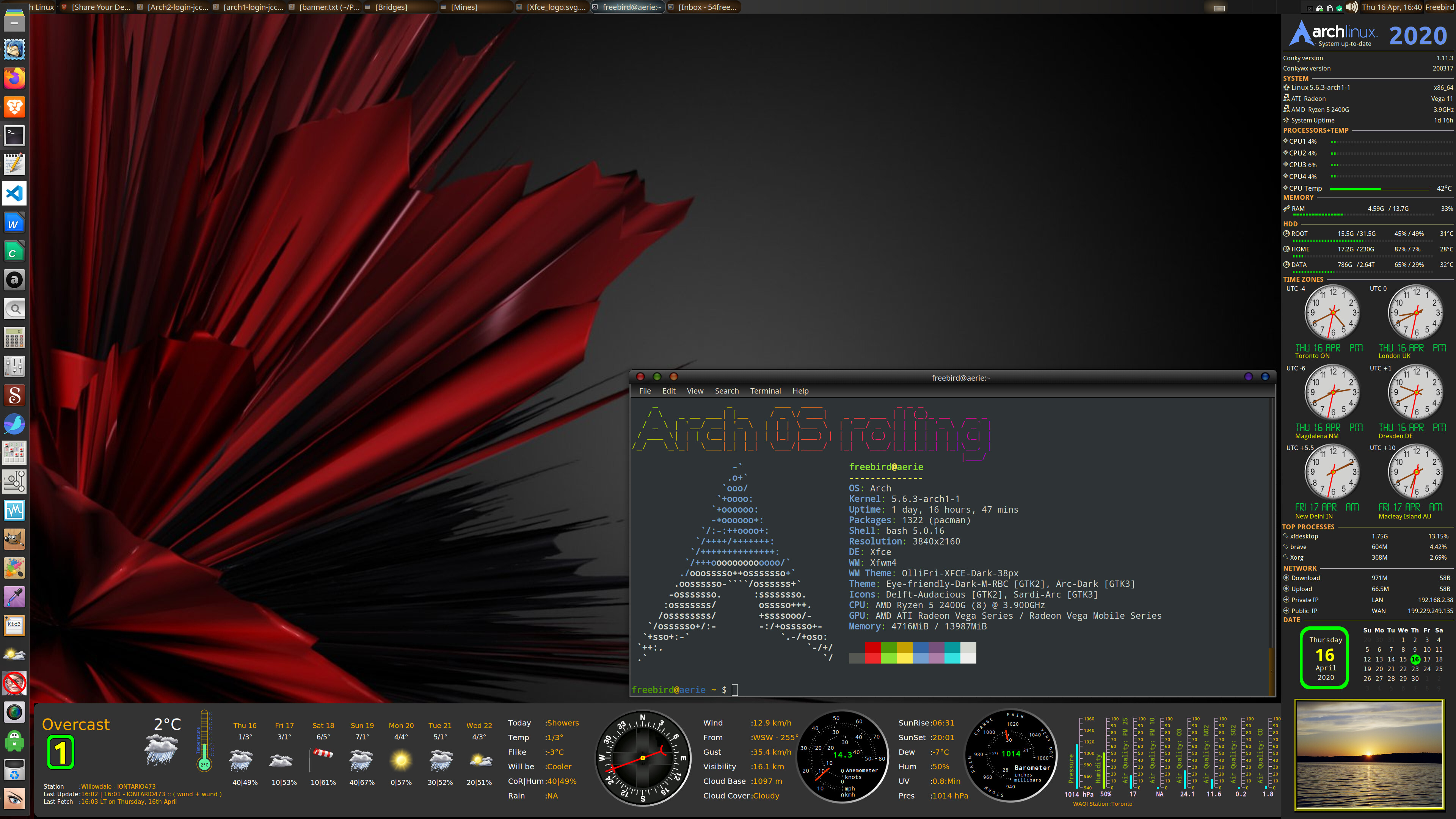Switch to '[Bridges]' taskbar window

pyautogui.click(x=400, y=7)
